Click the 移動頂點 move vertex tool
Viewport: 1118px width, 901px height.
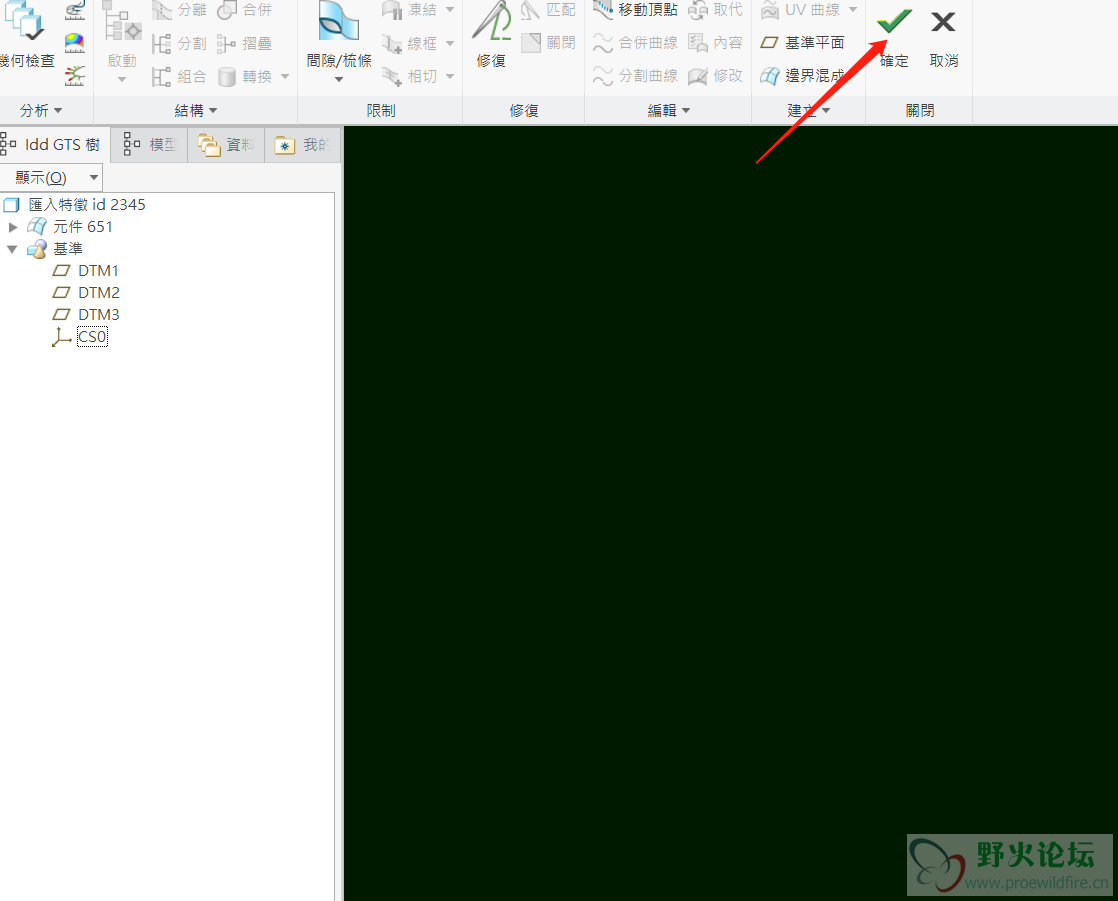click(635, 10)
